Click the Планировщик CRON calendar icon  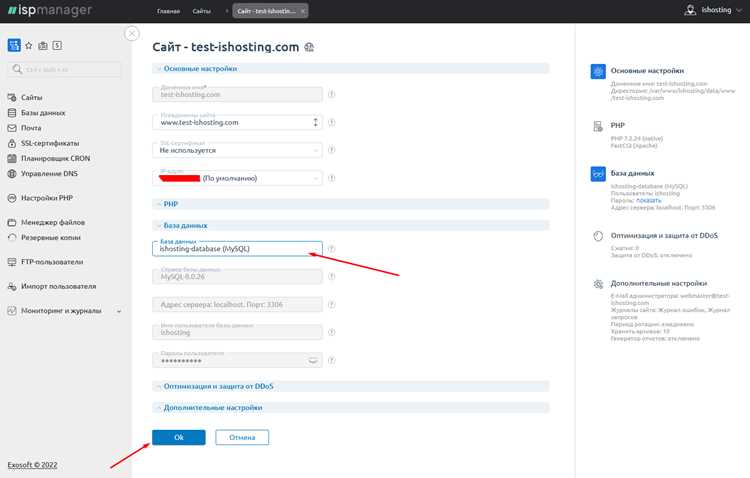(x=12, y=158)
